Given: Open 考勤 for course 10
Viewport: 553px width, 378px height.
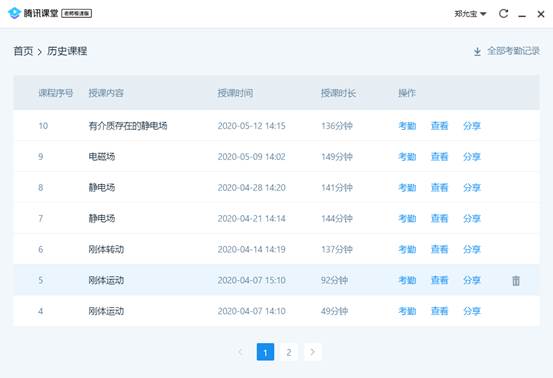Looking at the screenshot, I should [x=407, y=126].
